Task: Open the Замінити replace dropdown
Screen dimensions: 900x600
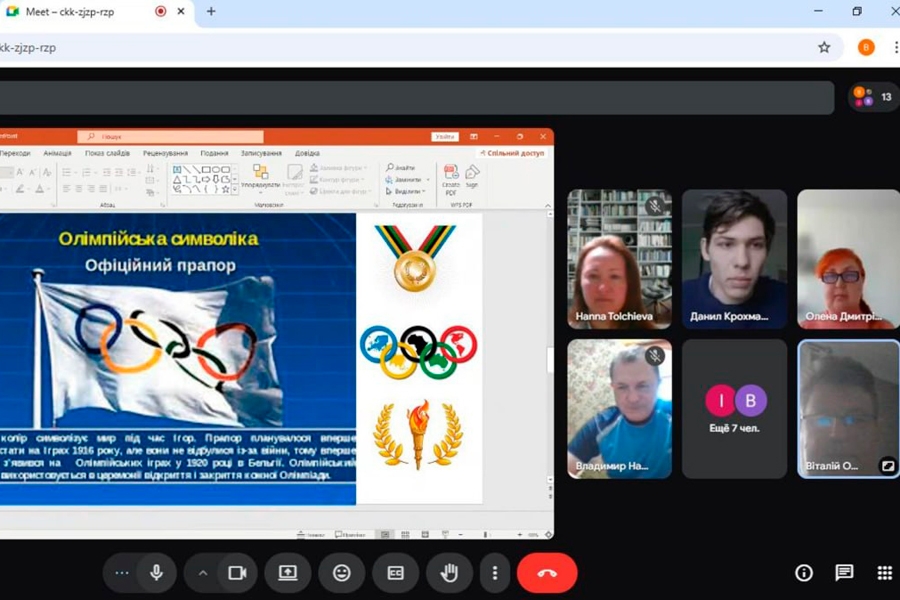Action: coord(408,180)
